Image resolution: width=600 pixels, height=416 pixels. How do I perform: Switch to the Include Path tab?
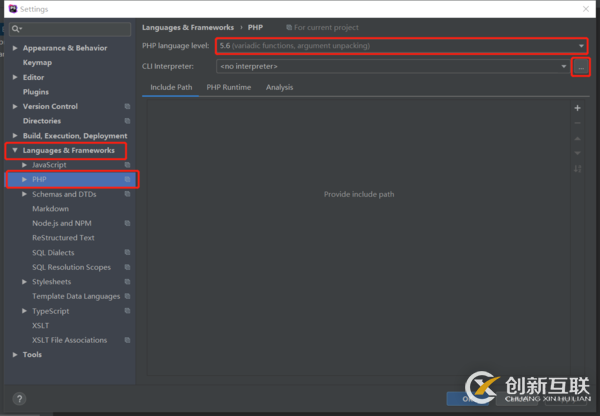pos(171,88)
